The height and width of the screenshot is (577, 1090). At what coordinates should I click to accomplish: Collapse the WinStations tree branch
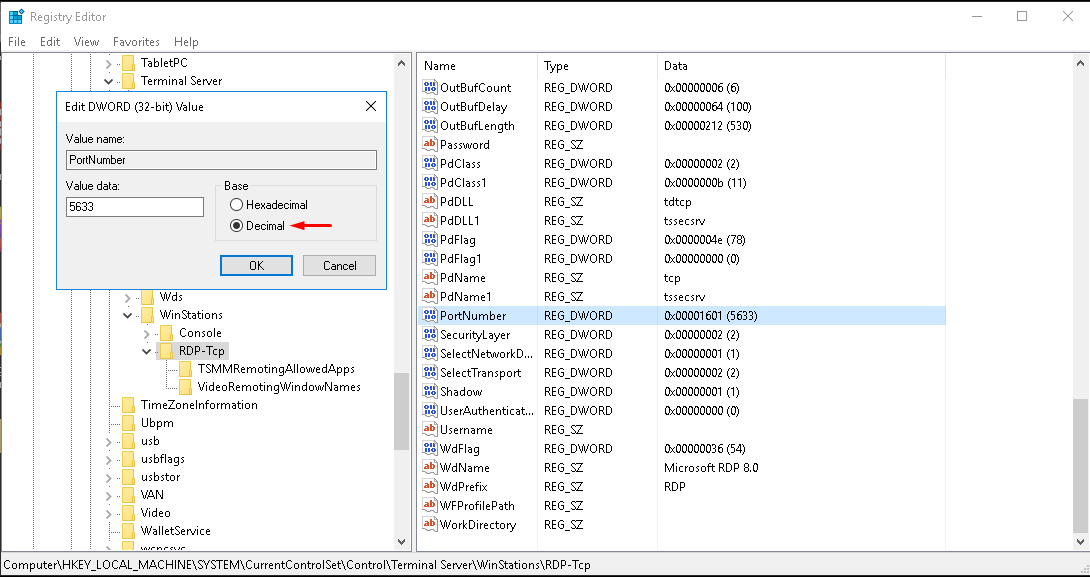128,315
